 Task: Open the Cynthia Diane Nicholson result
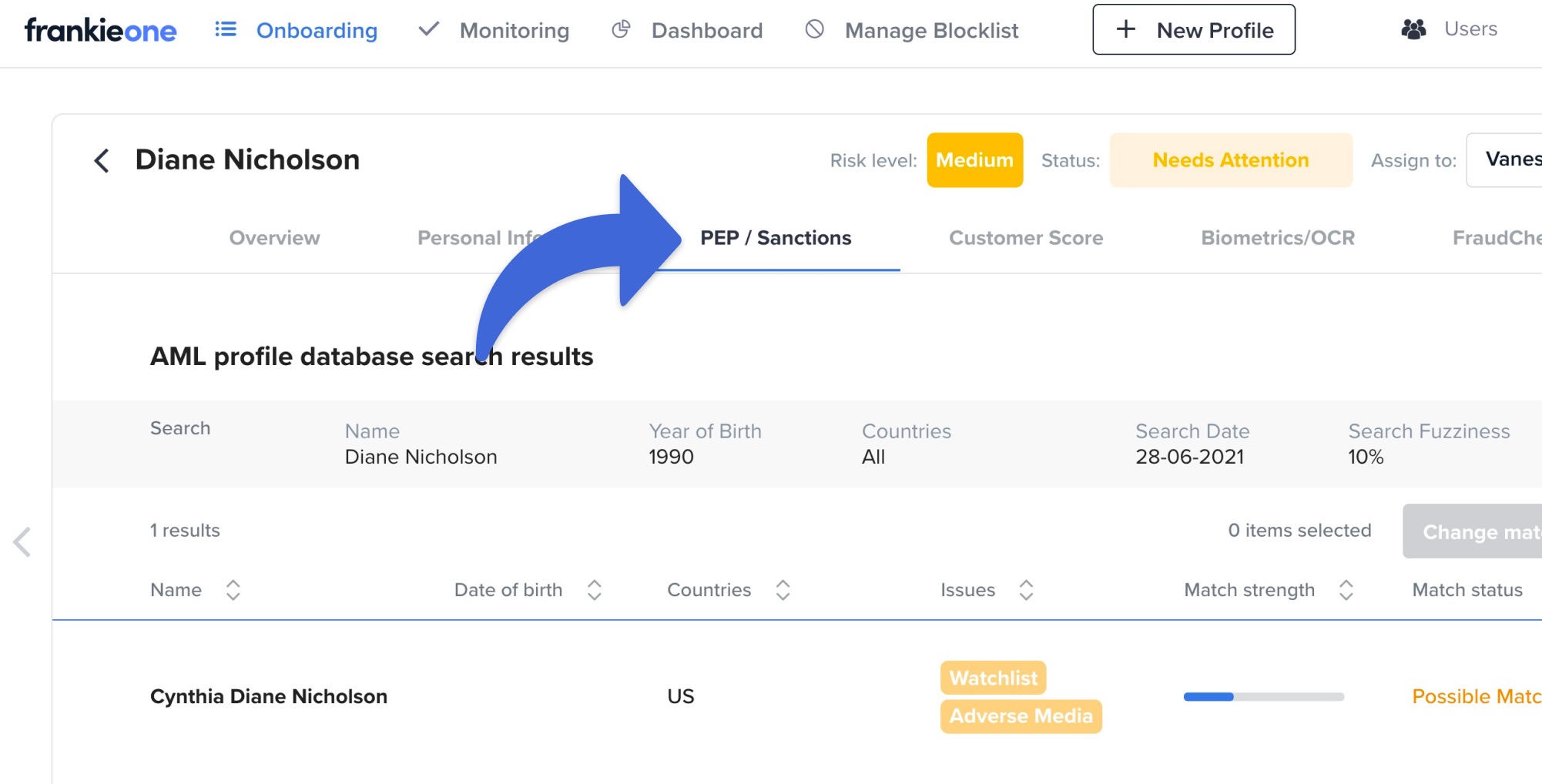269,696
